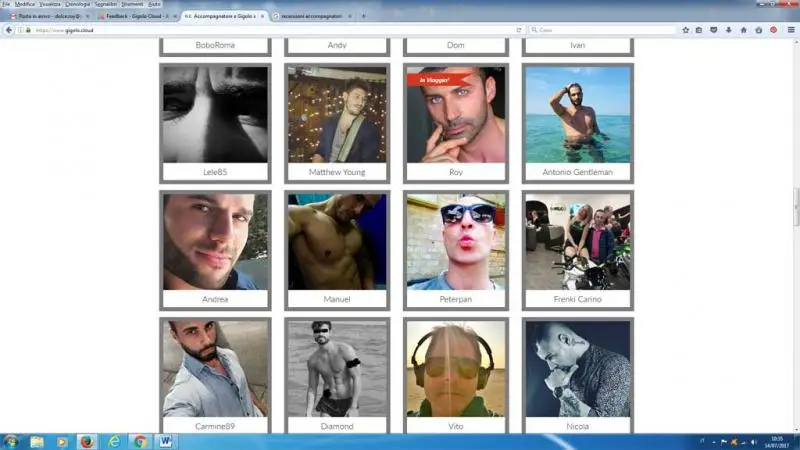Viewport: 800px width, 450px height.
Task: Open the downloads arrow icon
Action: (728, 30)
